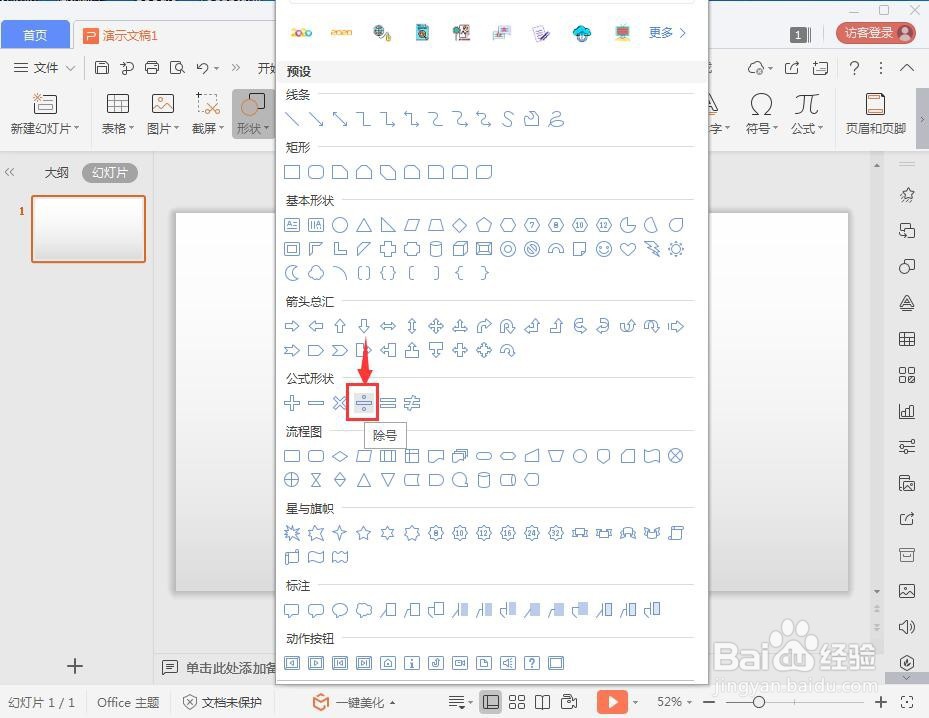Choose the lightning bolt basic shape
This screenshot has width=929, height=718.
652,249
